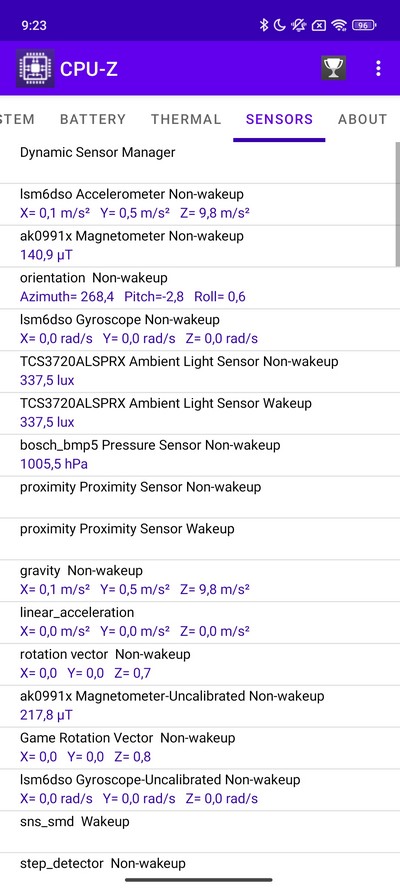400x889 pixels.
Task: Select the Game Rotation Vector row
Action: pos(200,748)
